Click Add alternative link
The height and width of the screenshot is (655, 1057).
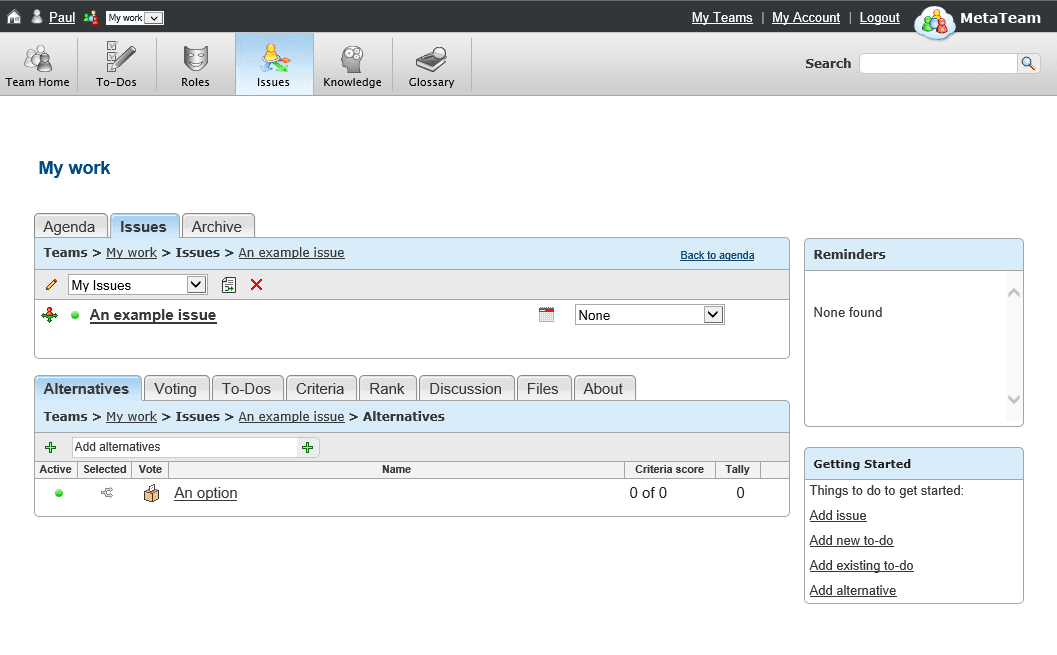pyautogui.click(x=853, y=590)
